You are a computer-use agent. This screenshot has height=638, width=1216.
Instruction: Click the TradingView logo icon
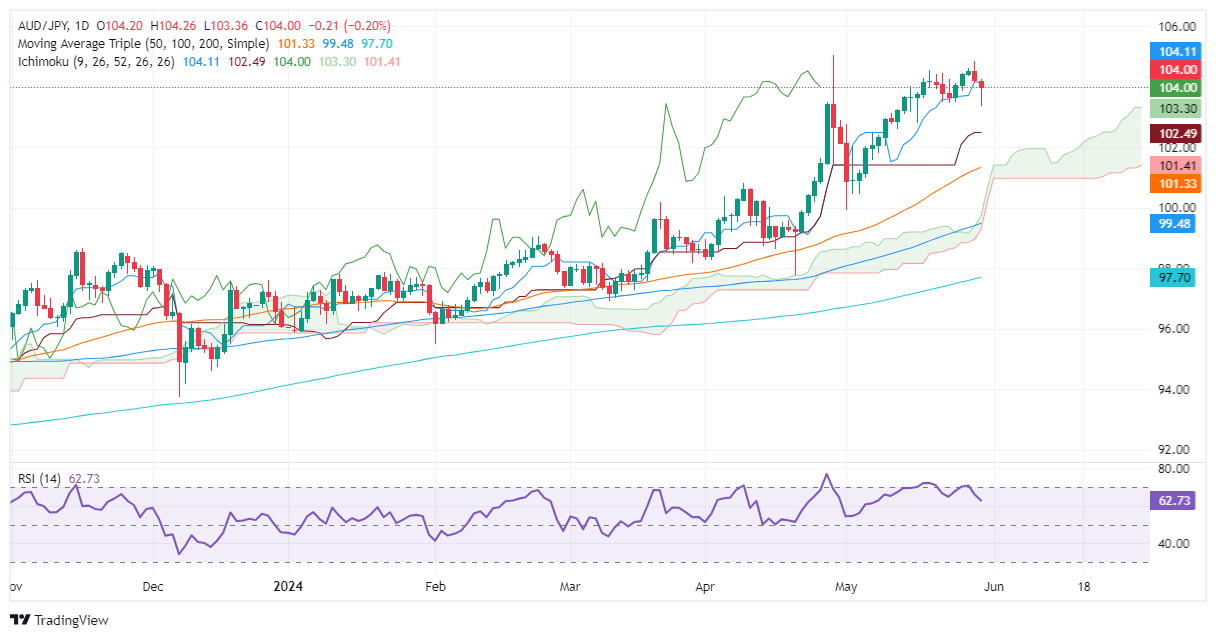(20, 620)
